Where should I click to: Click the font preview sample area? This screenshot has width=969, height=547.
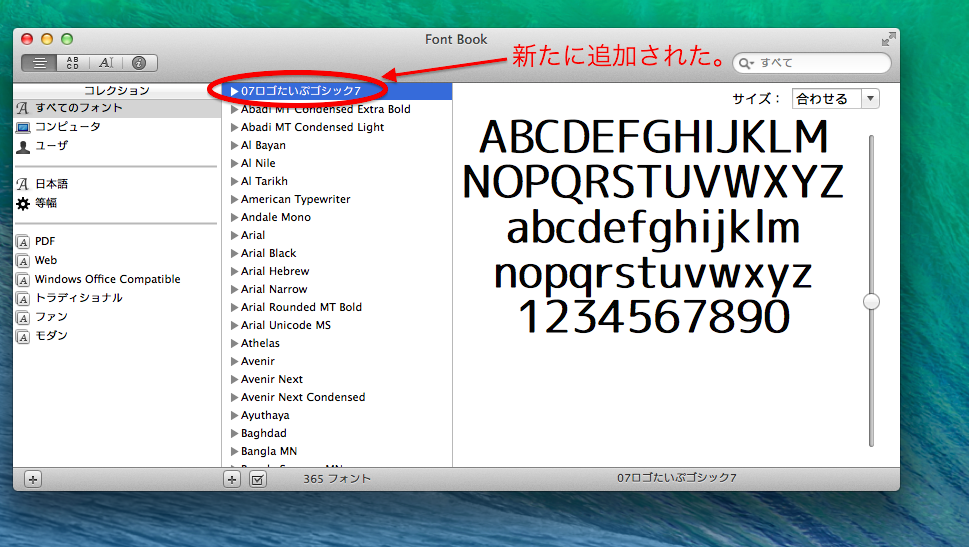click(x=653, y=227)
